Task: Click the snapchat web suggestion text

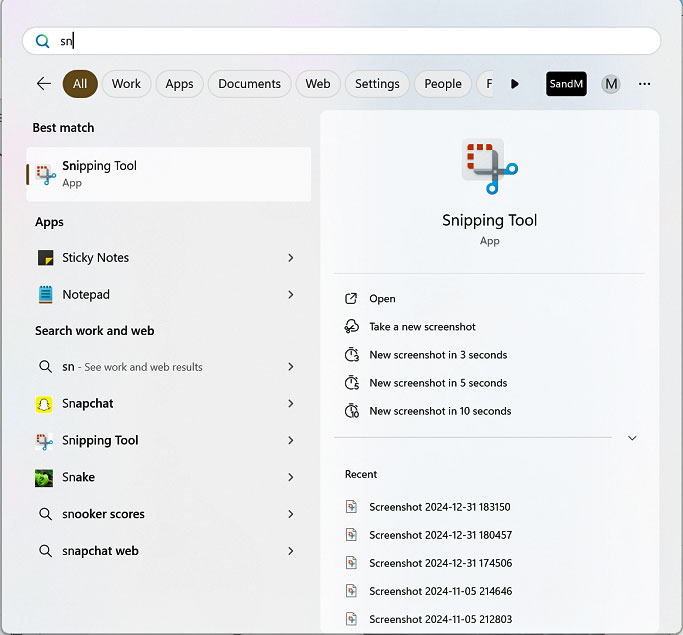Action: [100, 551]
